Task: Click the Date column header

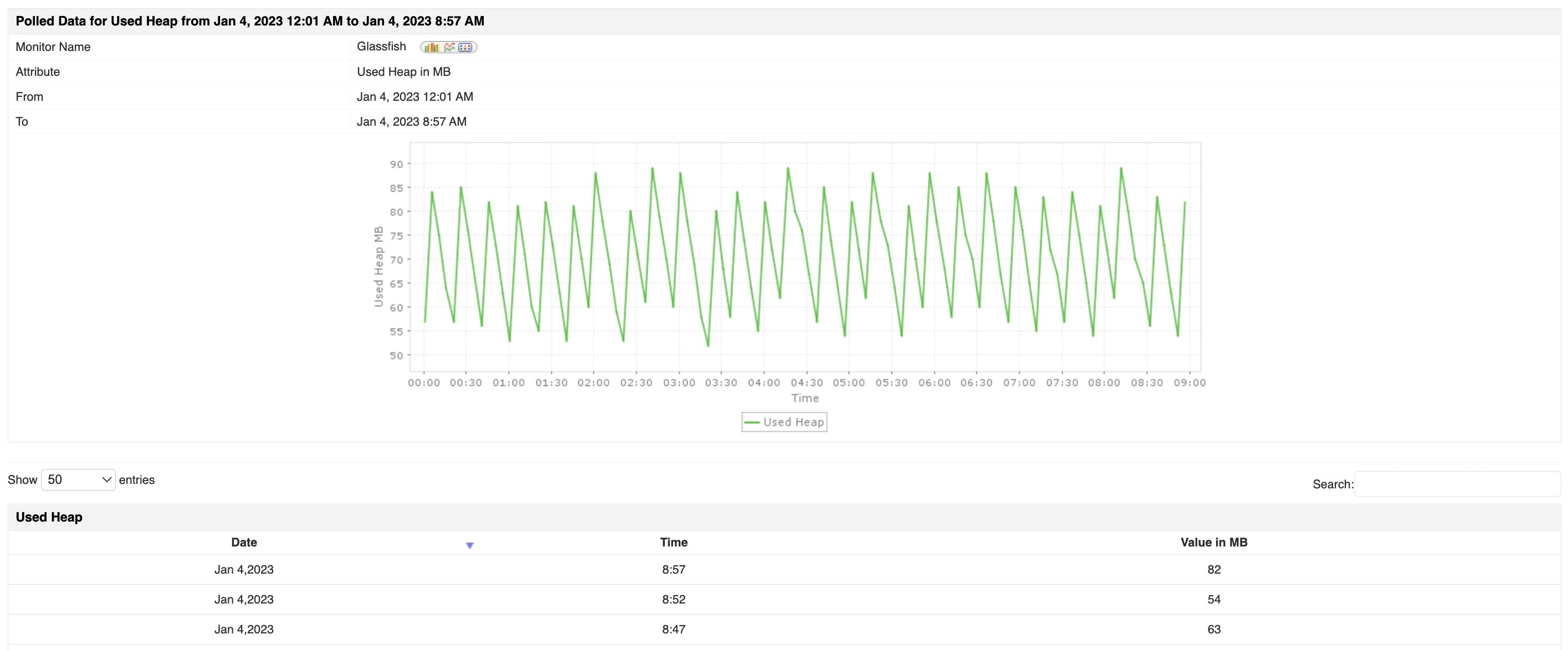Action: 243,542
